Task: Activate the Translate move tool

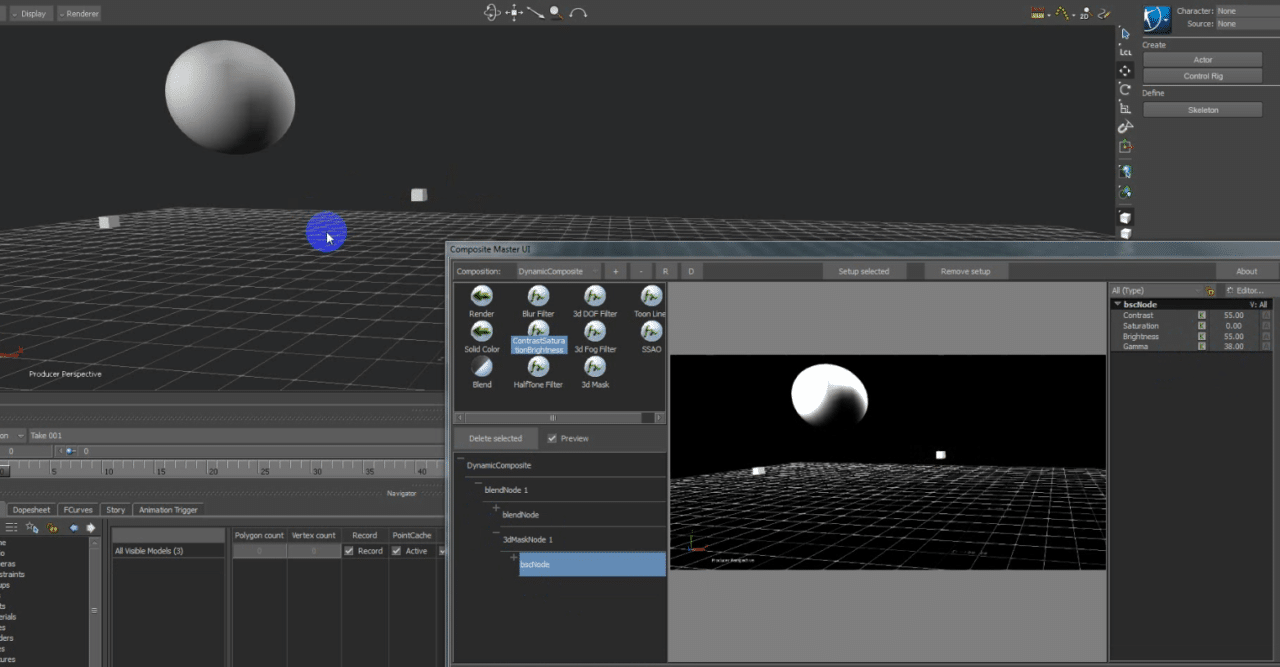Action: [1125, 70]
